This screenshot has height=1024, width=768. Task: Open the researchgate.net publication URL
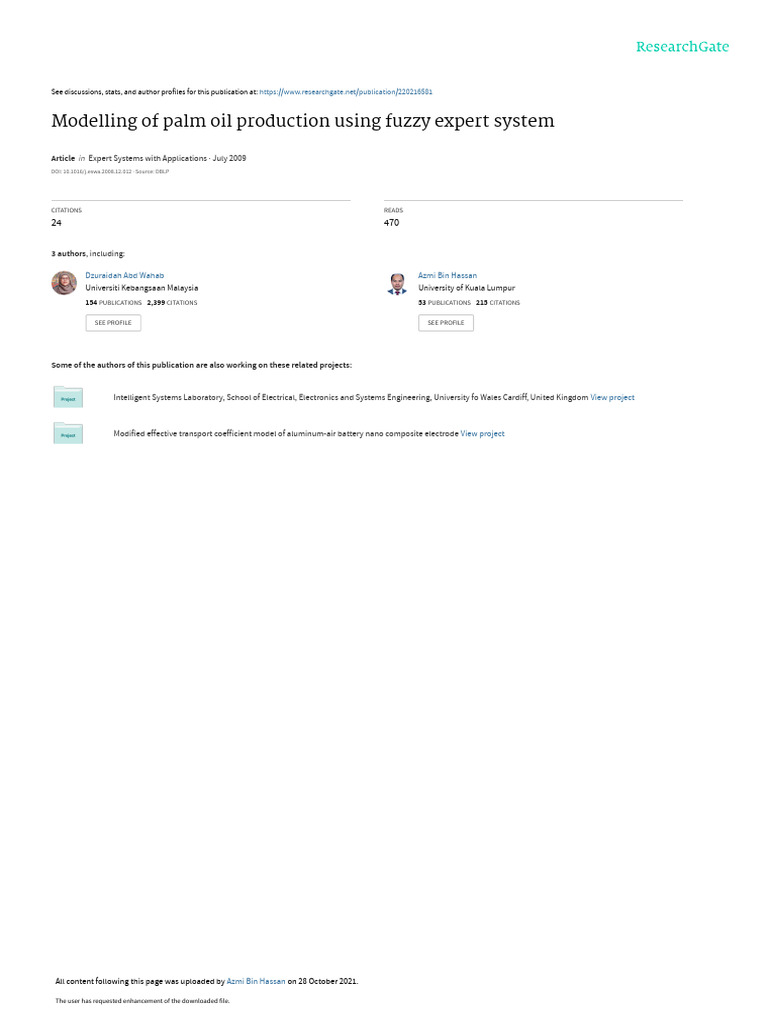click(345, 91)
